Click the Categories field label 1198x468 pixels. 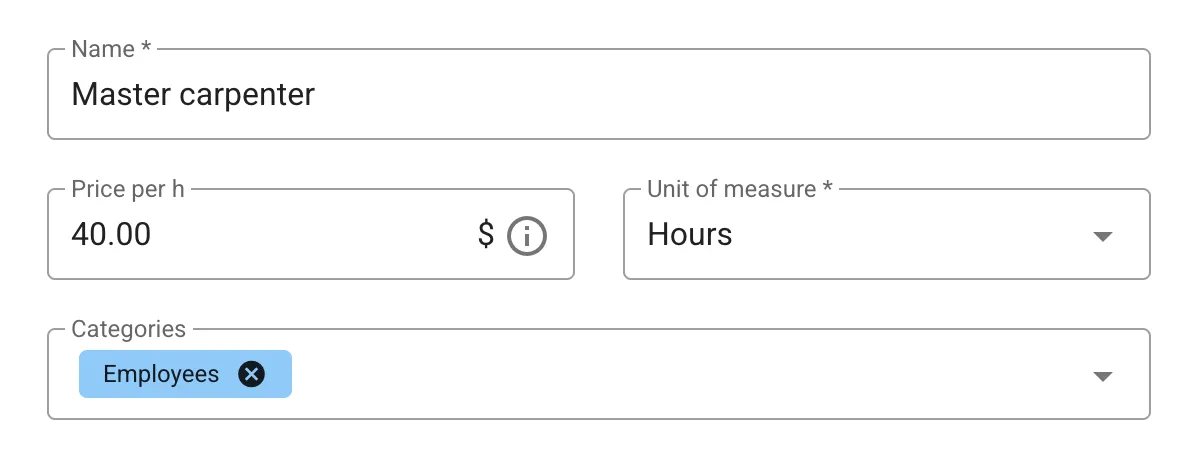[128, 329]
